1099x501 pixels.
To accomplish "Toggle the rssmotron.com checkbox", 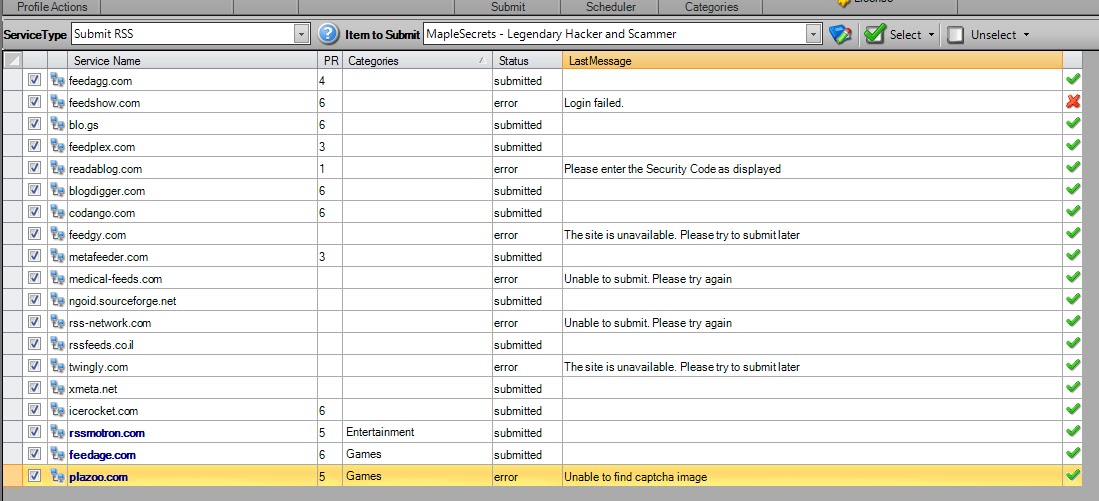I will tap(34, 432).
